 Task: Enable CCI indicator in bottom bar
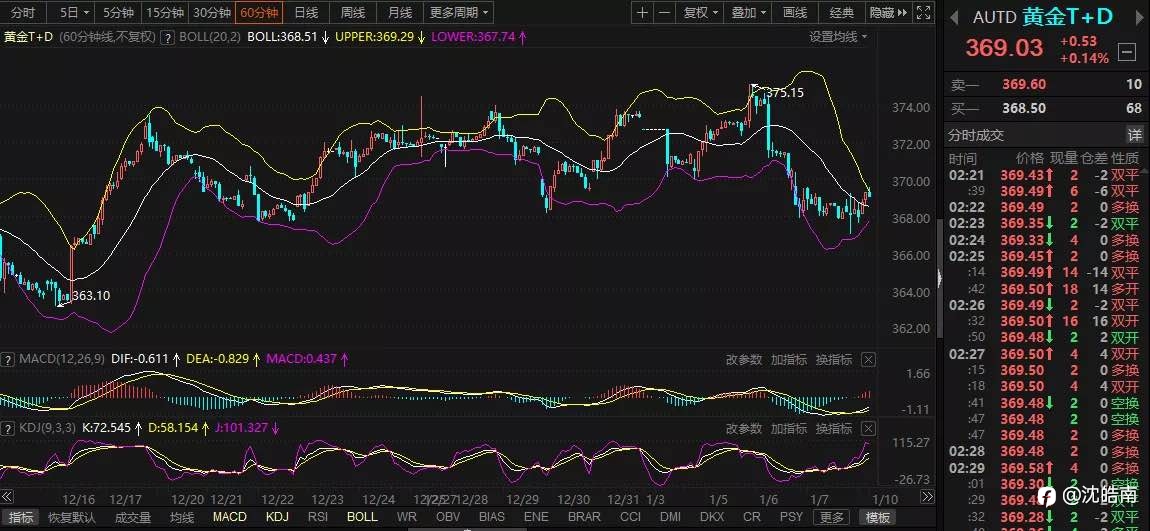[x=630, y=517]
